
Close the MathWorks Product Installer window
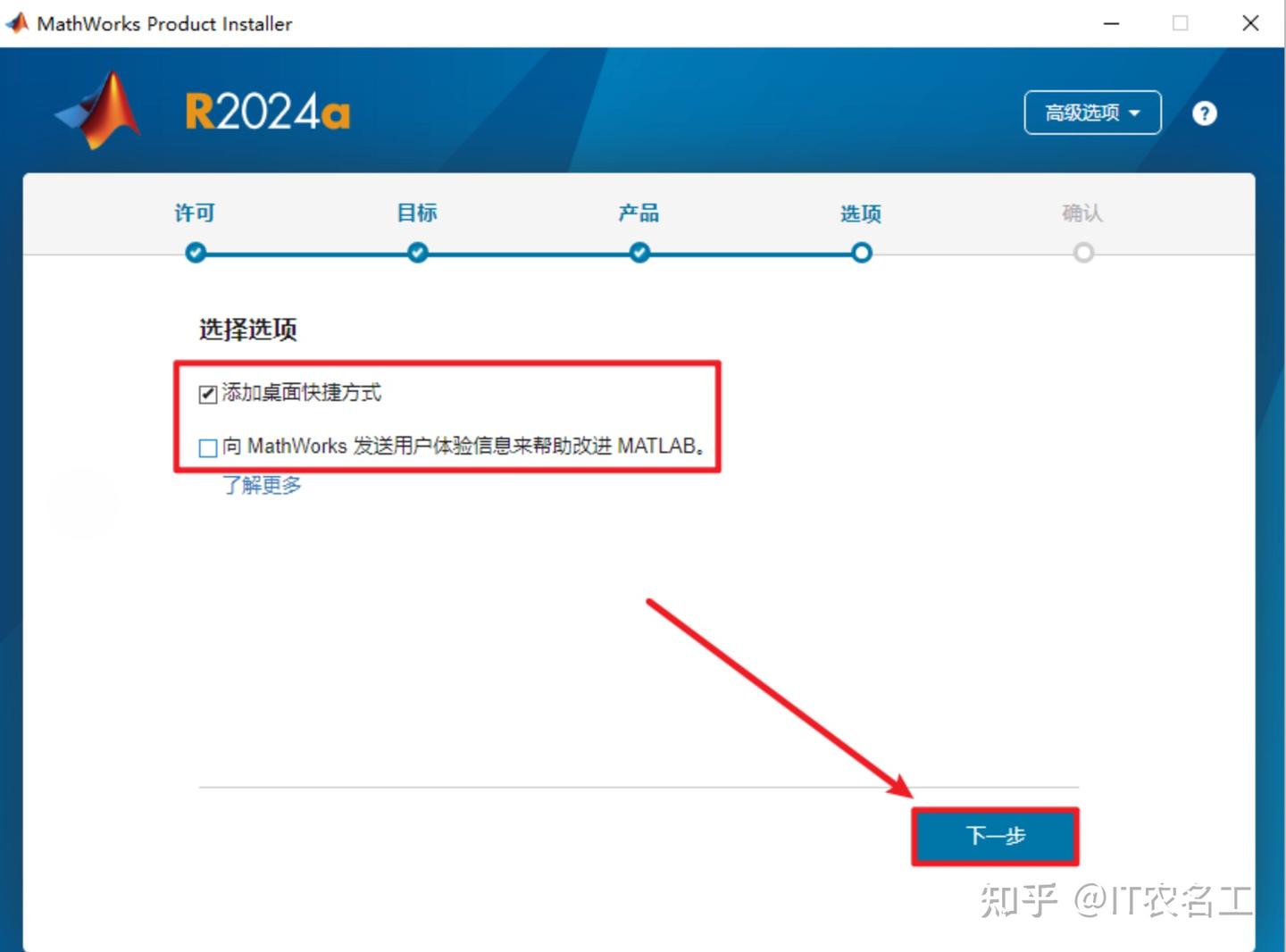click(1250, 23)
